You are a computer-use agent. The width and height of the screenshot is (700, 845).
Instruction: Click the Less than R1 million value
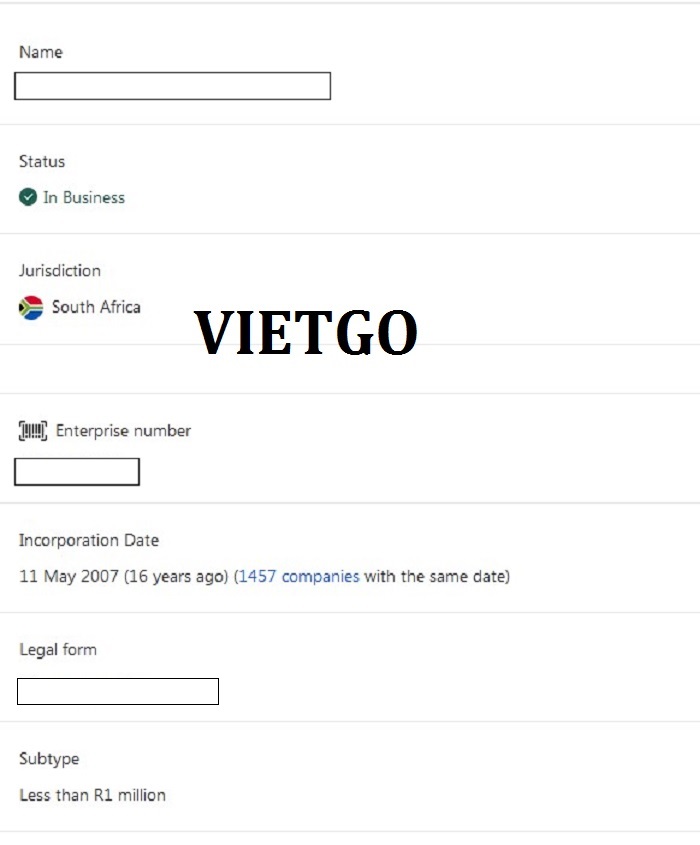(92, 795)
